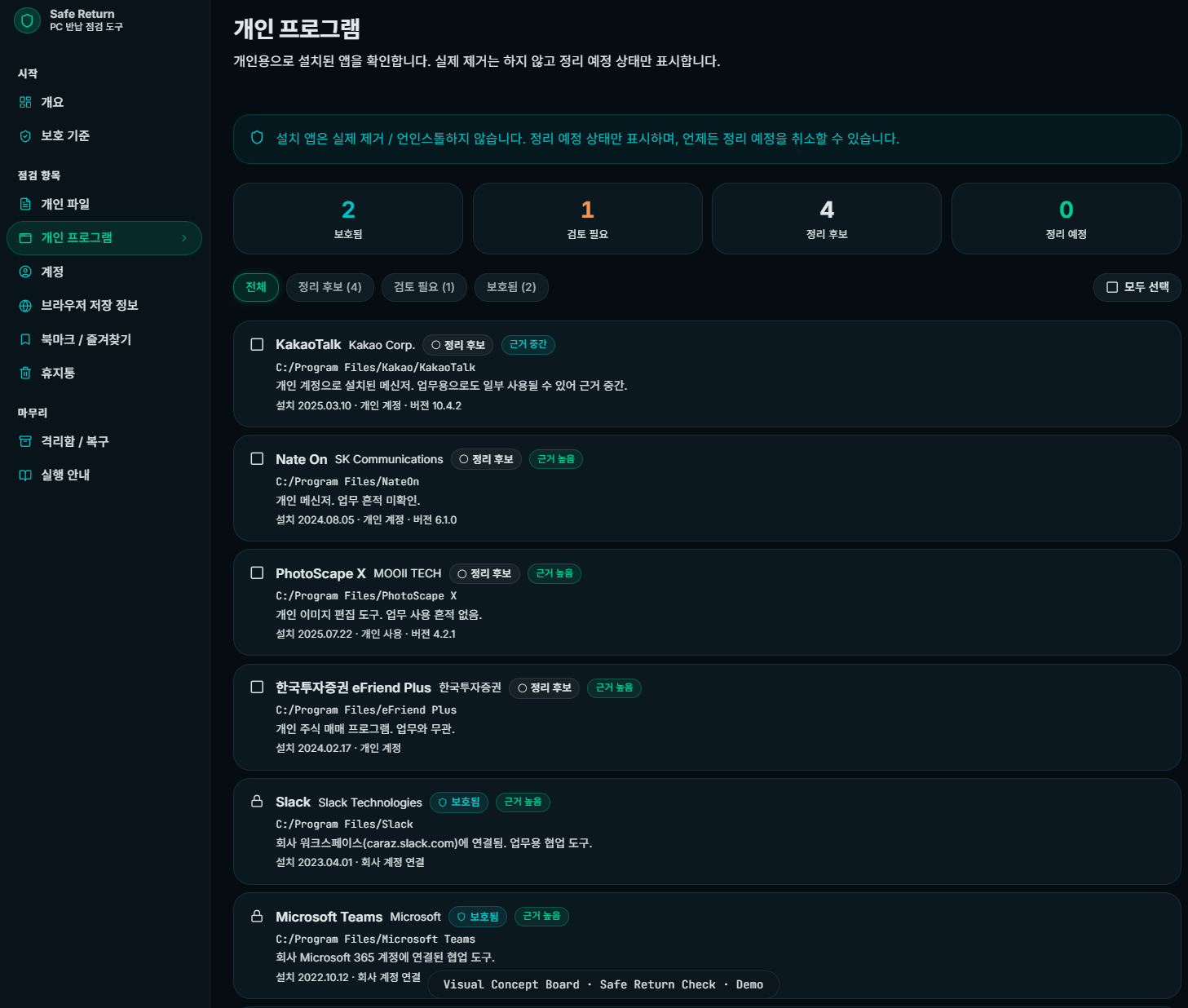1188x1008 pixels.
Task: Click the chevron on 개인 프로그램 item
Action: coord(184,238)
